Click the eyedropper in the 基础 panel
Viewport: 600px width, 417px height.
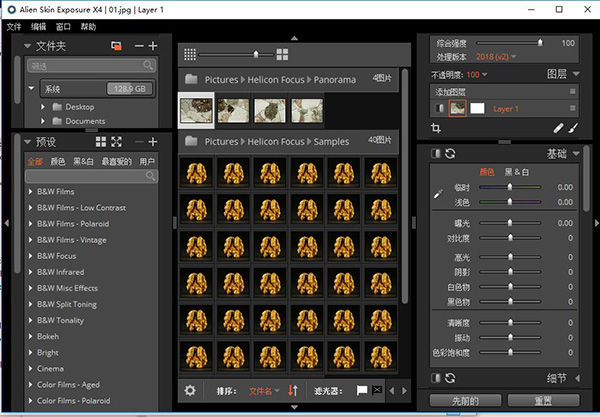click(x=437, y=193)
